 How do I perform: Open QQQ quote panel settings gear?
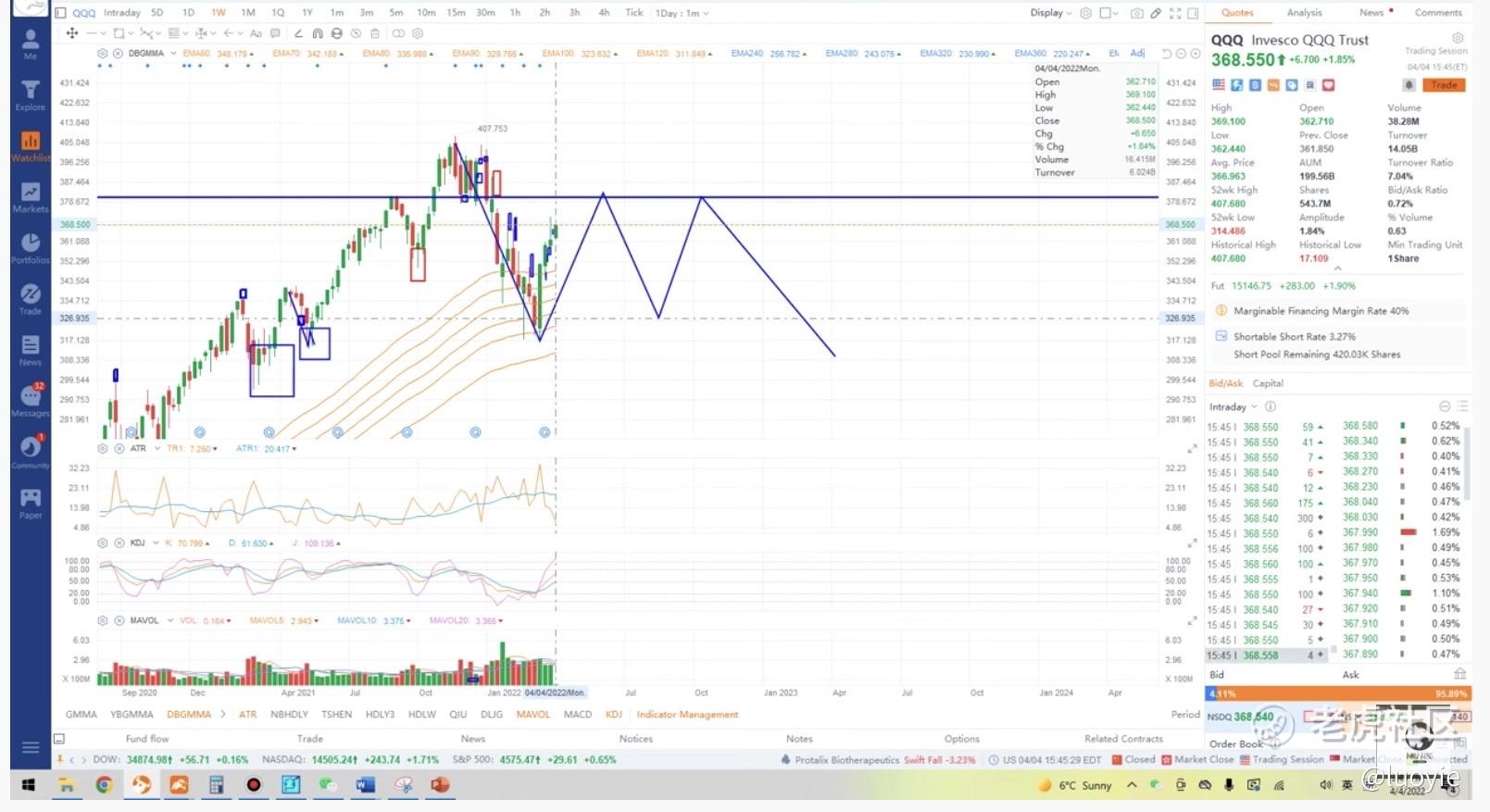click(1458, 38)
